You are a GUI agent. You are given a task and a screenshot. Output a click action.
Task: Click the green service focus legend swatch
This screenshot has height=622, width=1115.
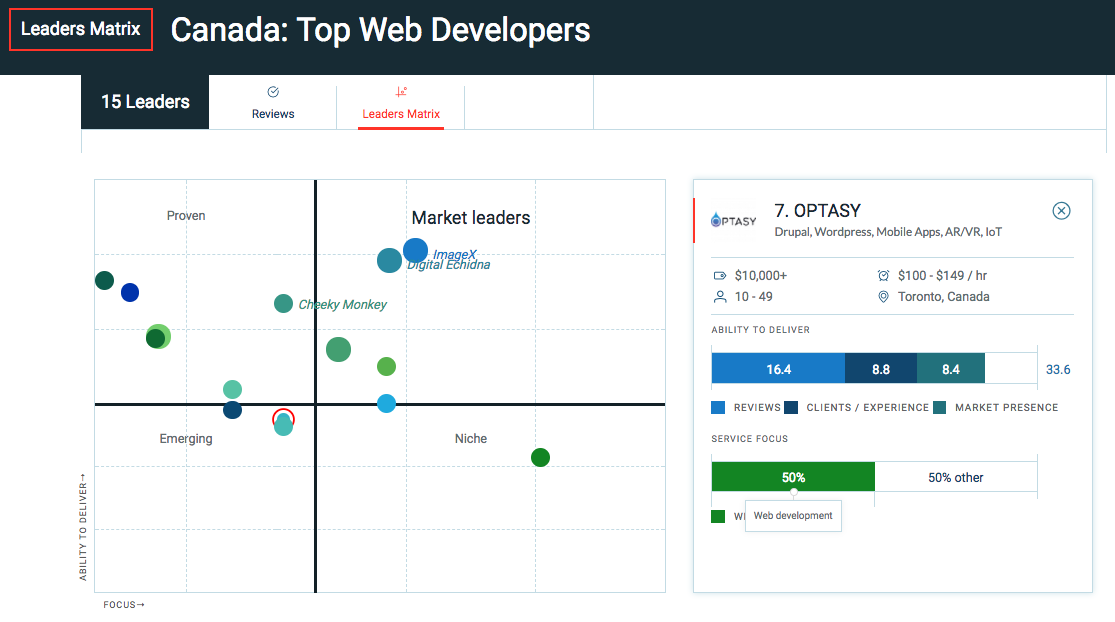coord(718,516)
